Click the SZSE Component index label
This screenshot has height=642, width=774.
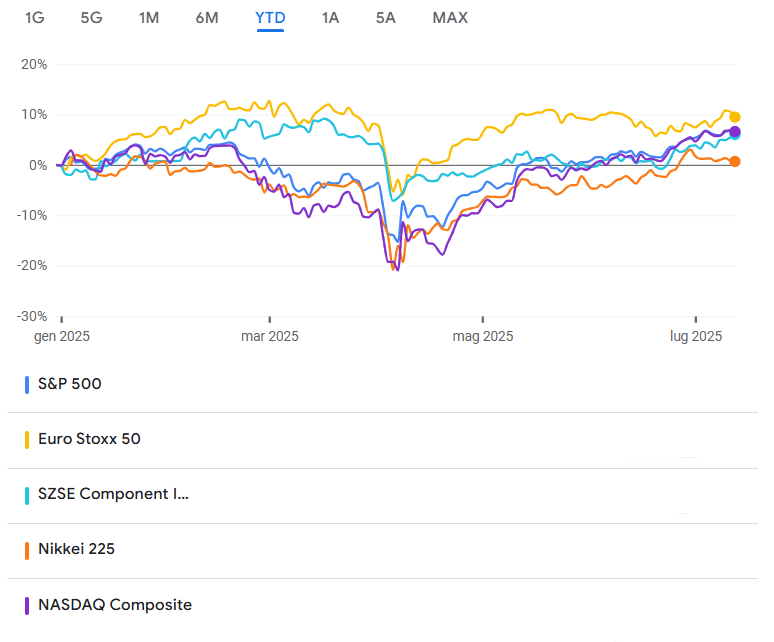113,494
